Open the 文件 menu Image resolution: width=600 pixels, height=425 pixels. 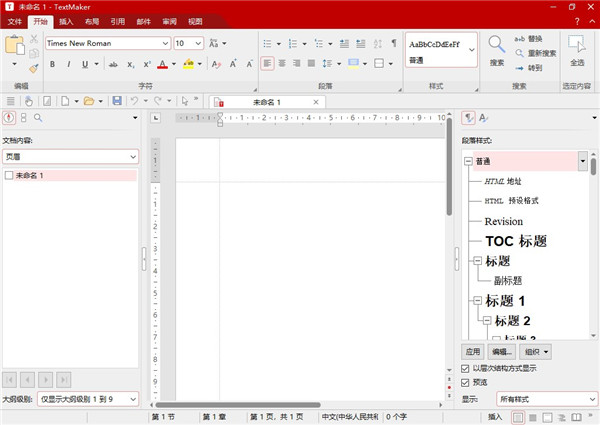(x=15, y=20)
